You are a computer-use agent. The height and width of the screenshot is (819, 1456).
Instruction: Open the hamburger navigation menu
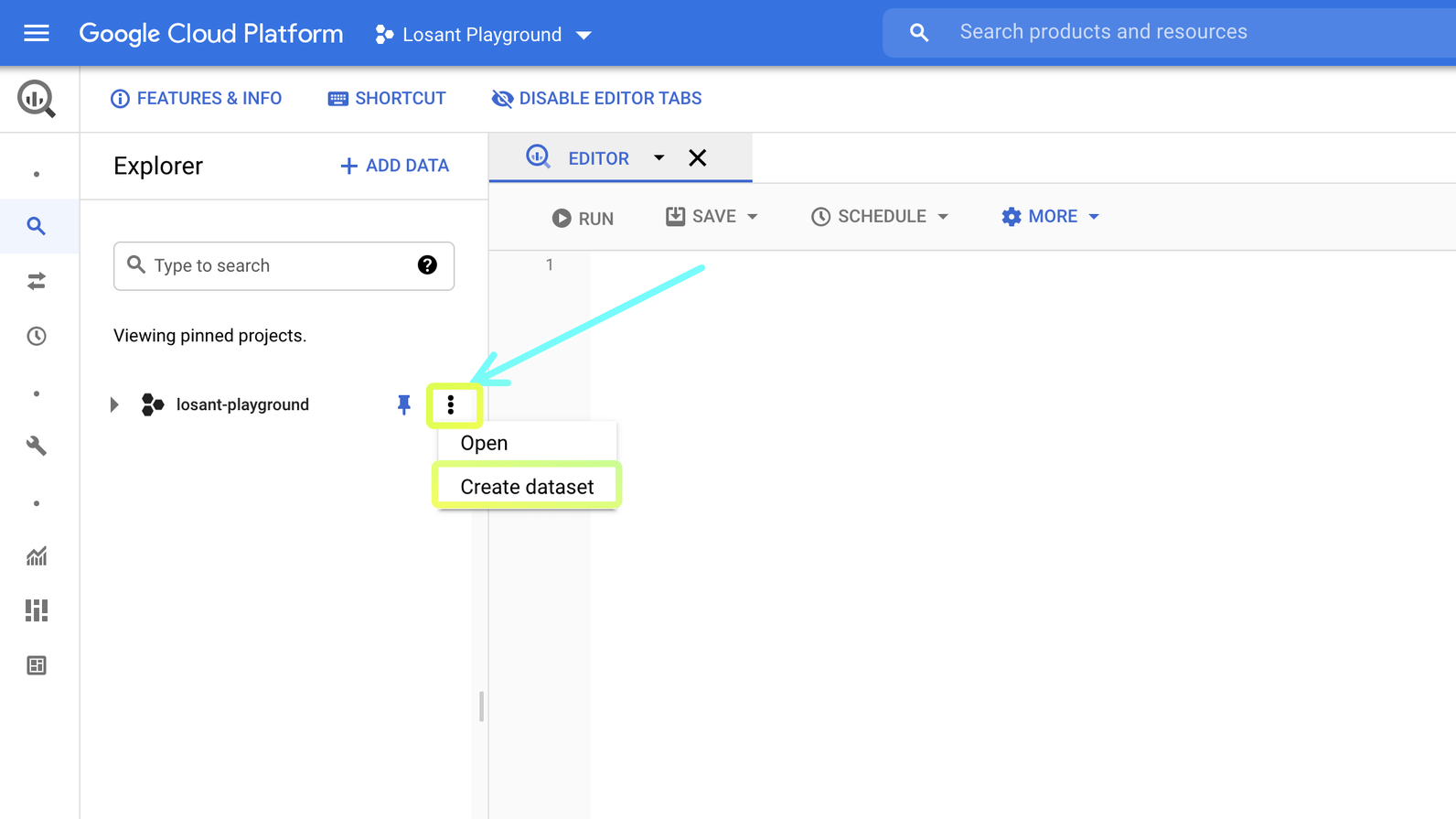[37, 34]
